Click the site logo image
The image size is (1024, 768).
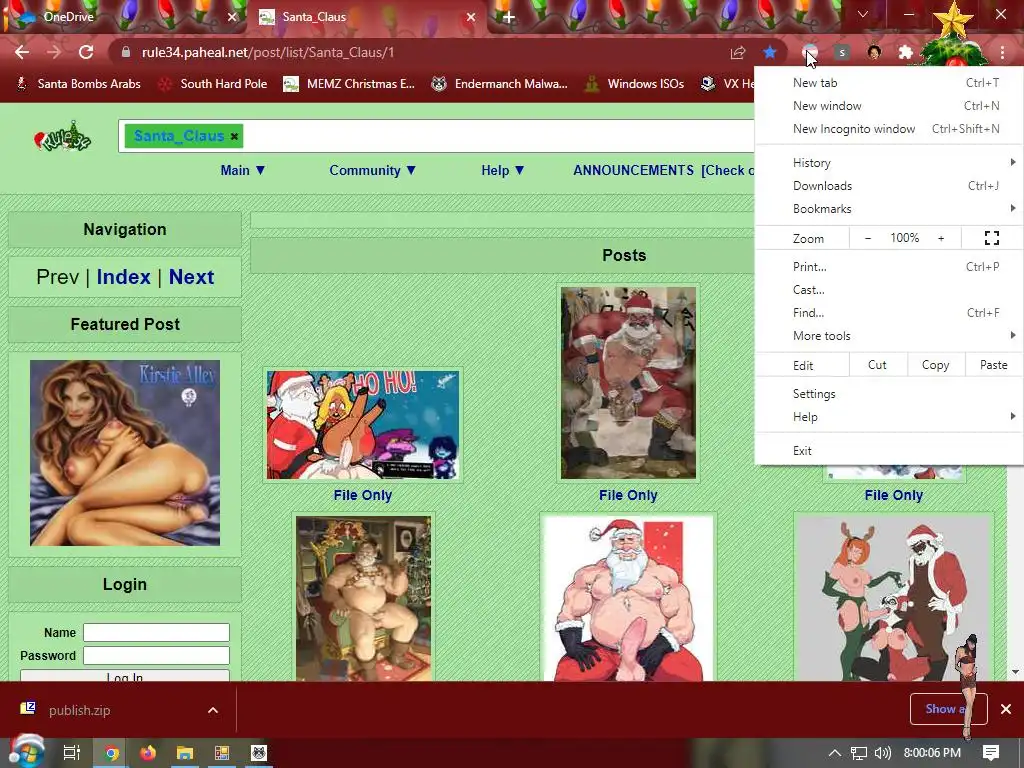tap(62, 136)
